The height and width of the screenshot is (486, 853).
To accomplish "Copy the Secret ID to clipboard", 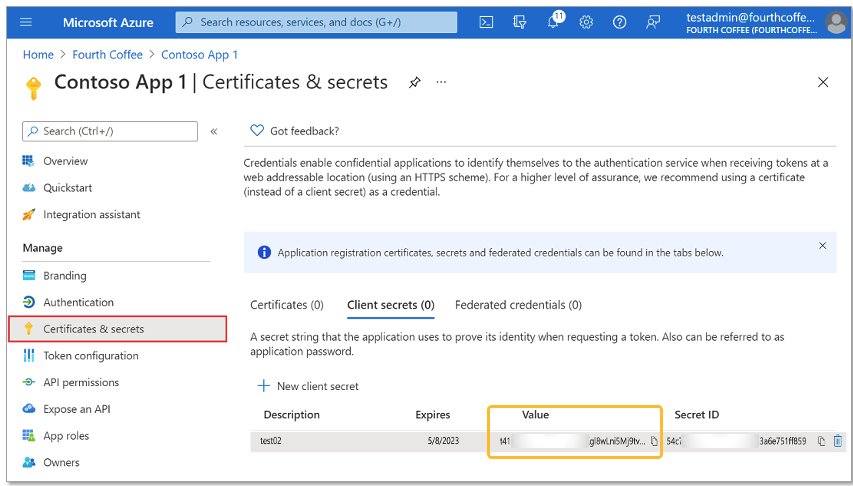I will [x=821, y=441].
